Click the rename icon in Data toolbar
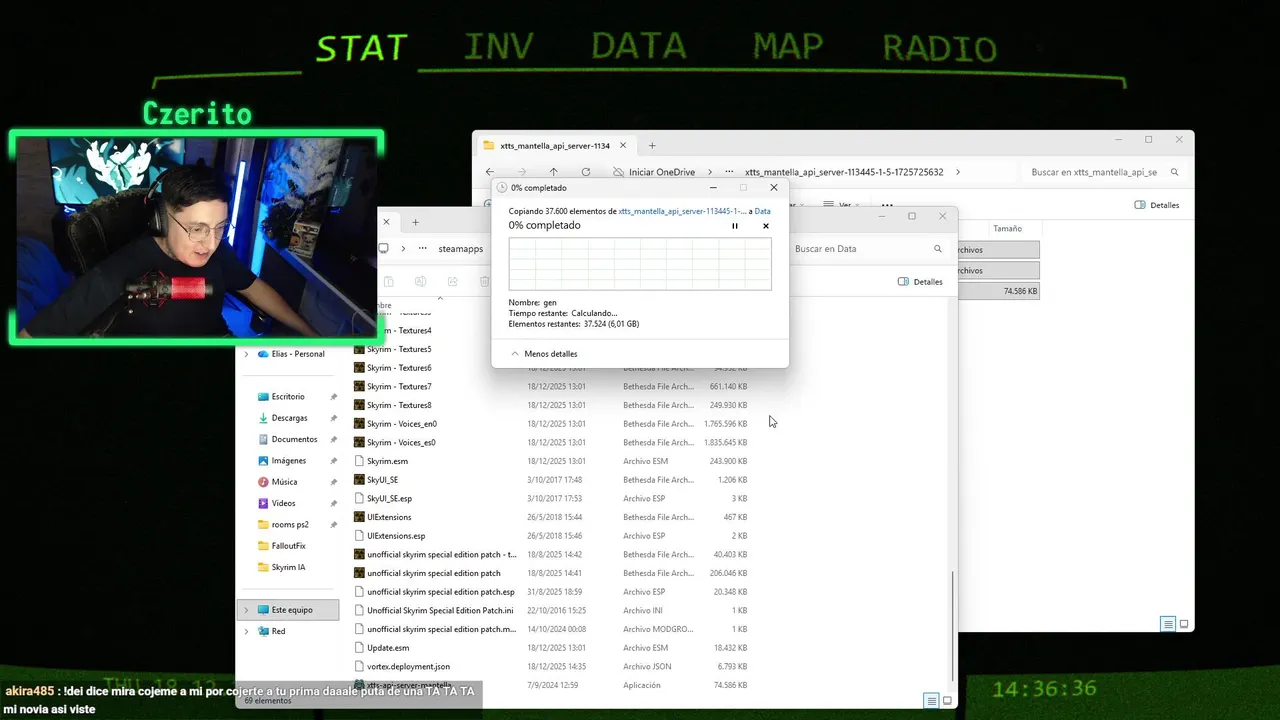The height and width of the screenshot is (720, 1280). click(x=421, y=282)
